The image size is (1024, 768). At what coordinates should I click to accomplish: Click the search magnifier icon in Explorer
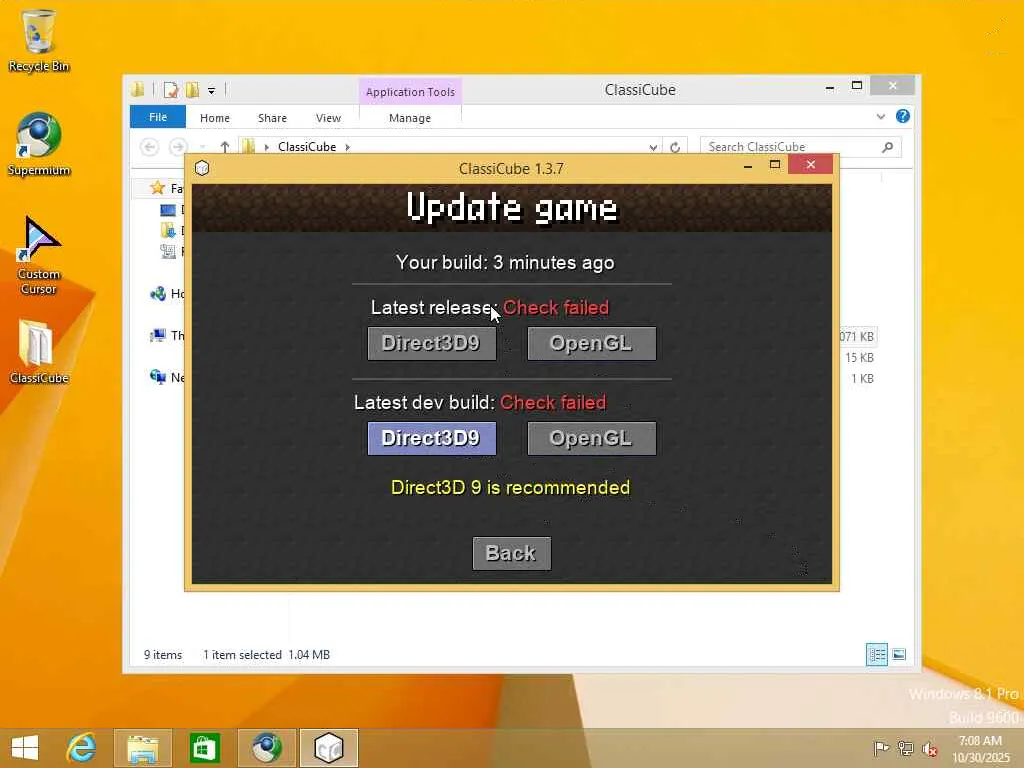[x=888, y=147]
